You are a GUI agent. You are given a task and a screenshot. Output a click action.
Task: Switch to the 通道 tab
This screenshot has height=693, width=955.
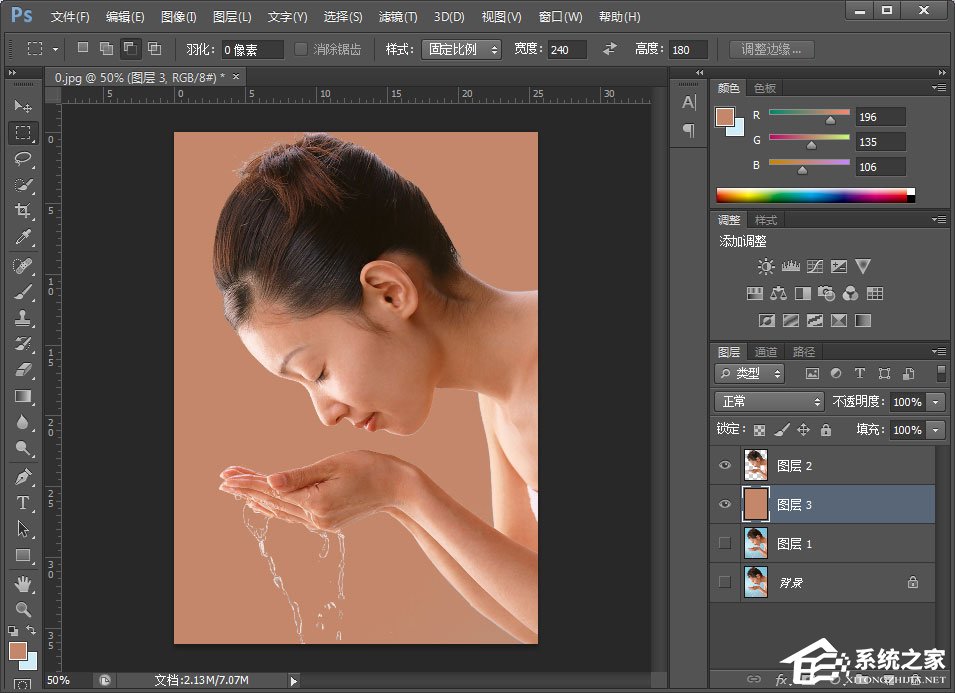[766, 352]
